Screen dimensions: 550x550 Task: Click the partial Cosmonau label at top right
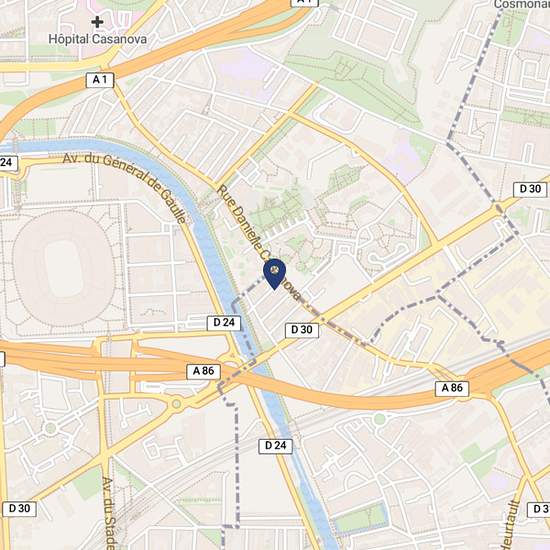click(522, 5)
